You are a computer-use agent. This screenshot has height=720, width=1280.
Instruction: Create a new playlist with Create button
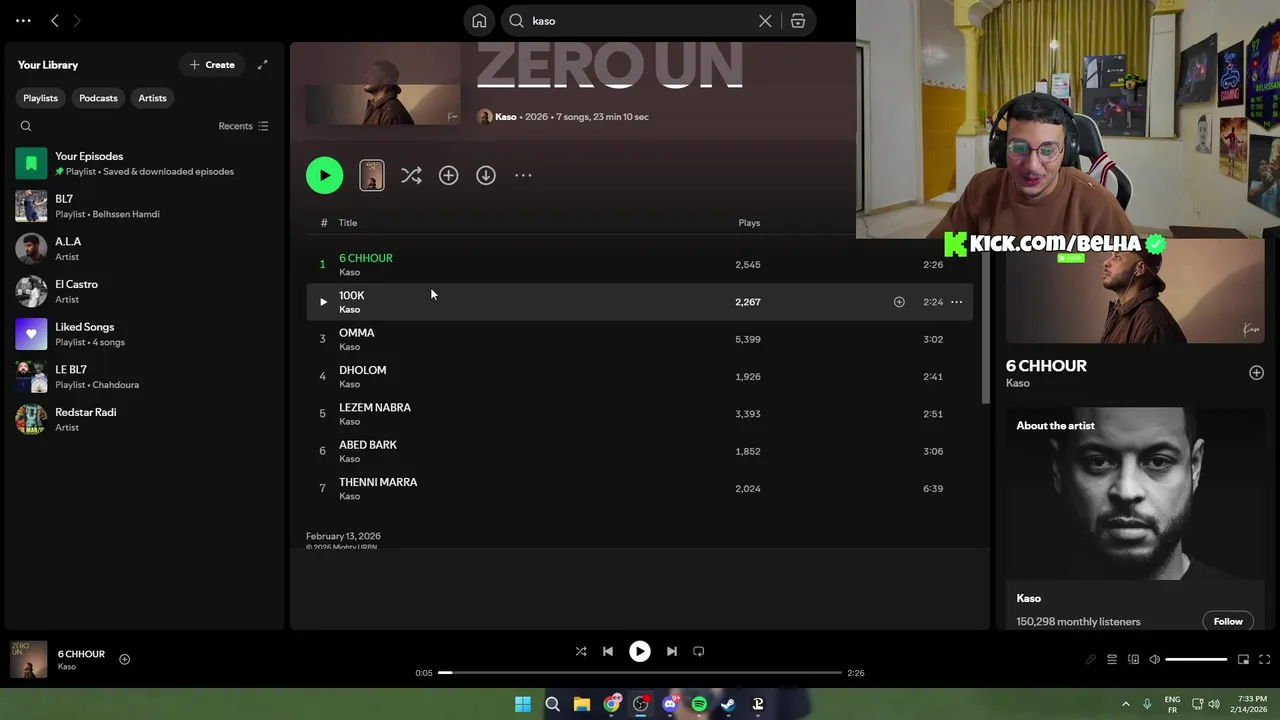click(212, 65)
